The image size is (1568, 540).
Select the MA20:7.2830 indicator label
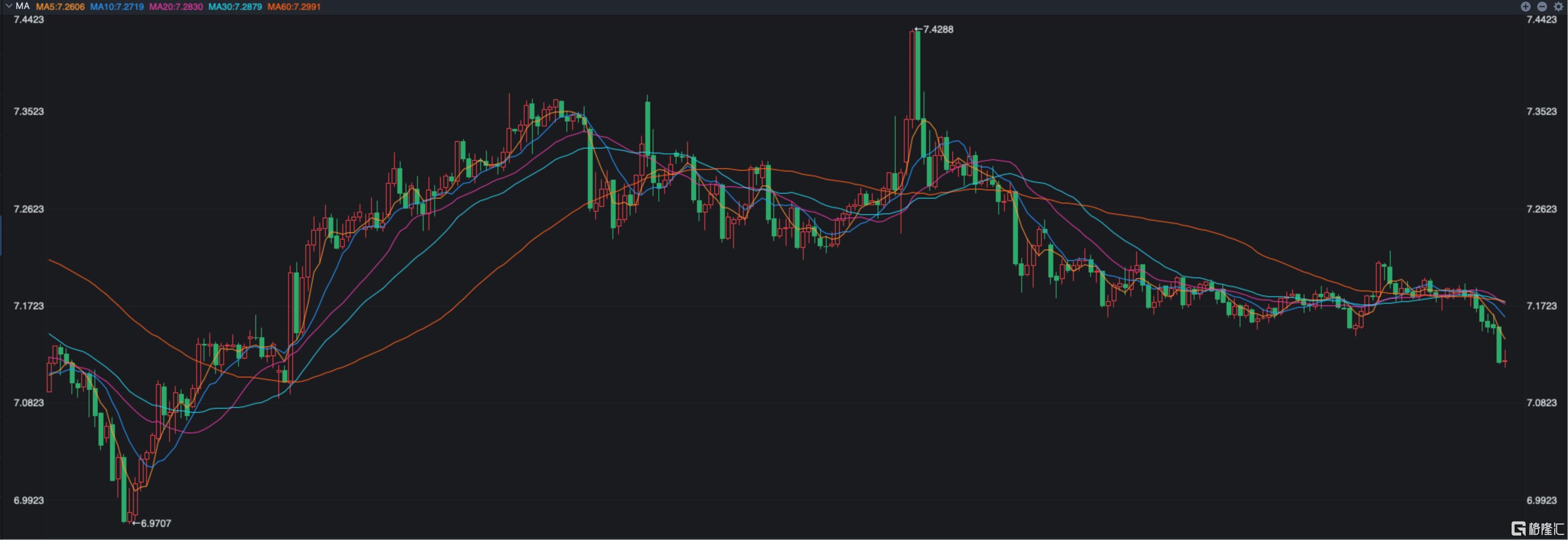(x=176, y=7)
